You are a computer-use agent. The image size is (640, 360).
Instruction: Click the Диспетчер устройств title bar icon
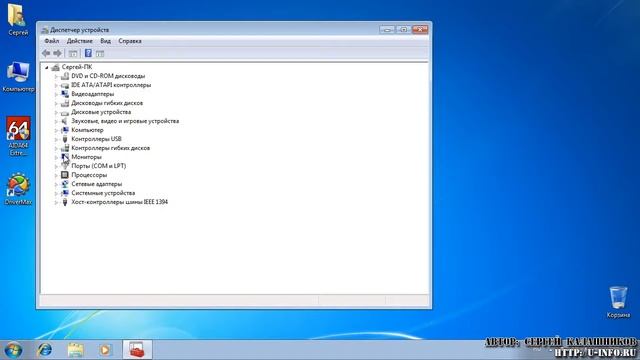[x=45, y=30]
